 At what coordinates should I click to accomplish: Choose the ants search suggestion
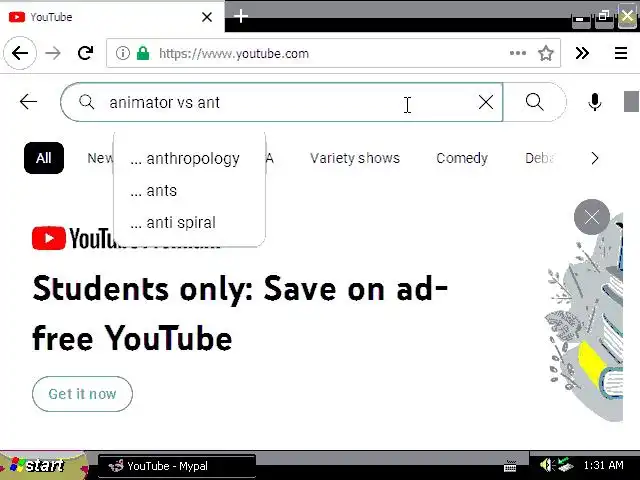click(189, 191)
